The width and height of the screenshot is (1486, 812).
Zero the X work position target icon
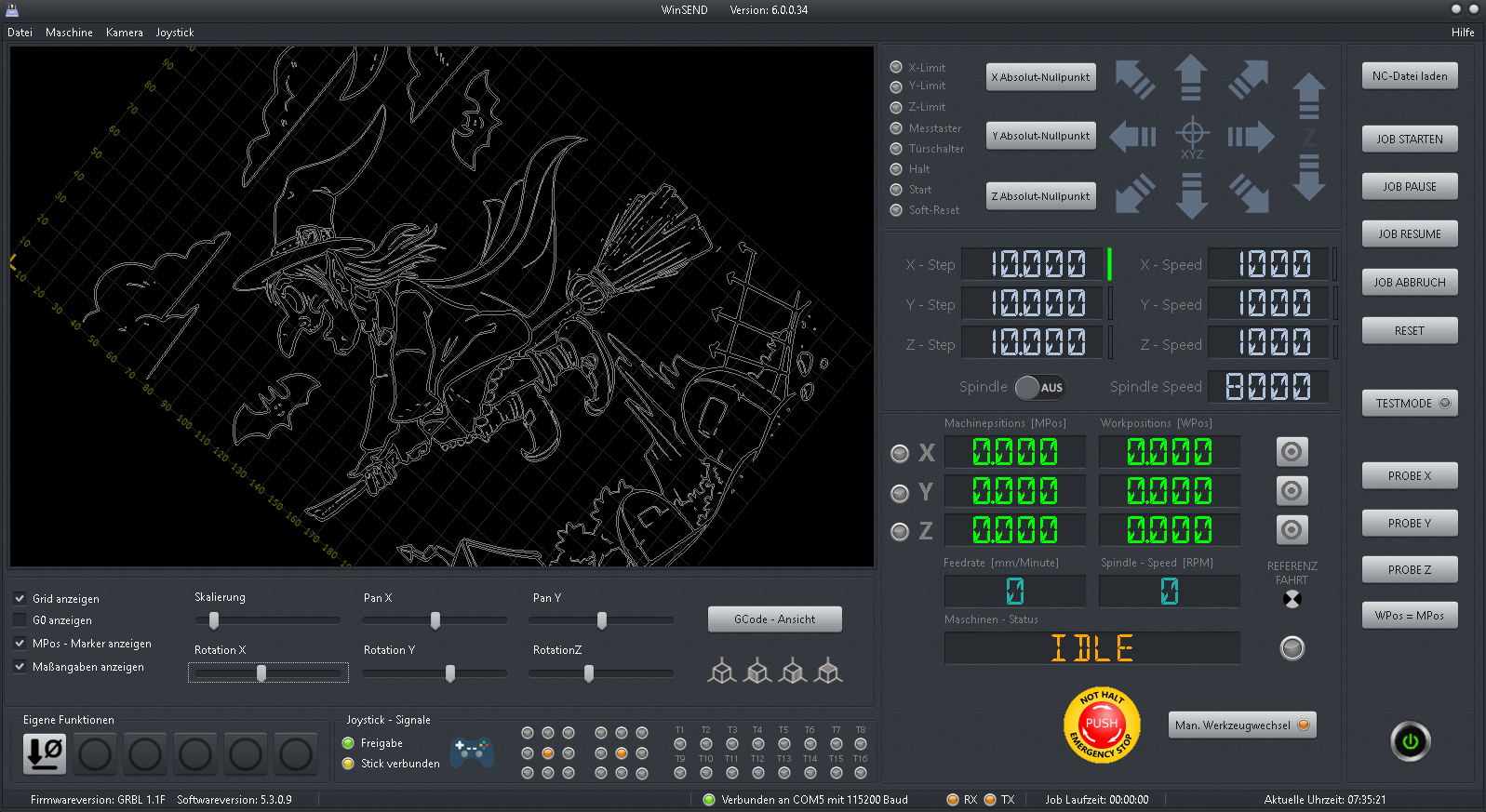(1291, 452)
